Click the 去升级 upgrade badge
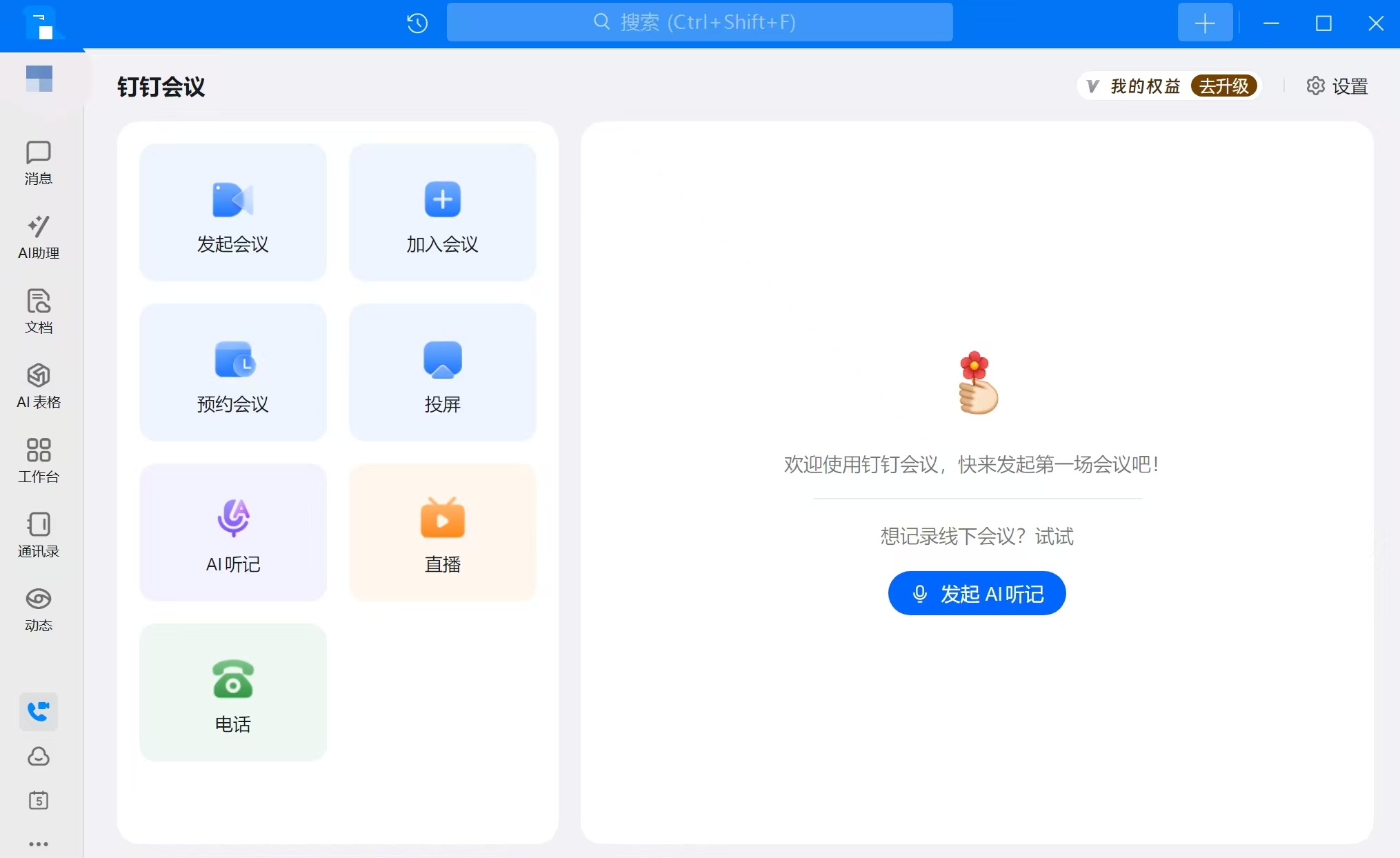This screenshot has width=1400, height=858. (x=1226, y=86)
